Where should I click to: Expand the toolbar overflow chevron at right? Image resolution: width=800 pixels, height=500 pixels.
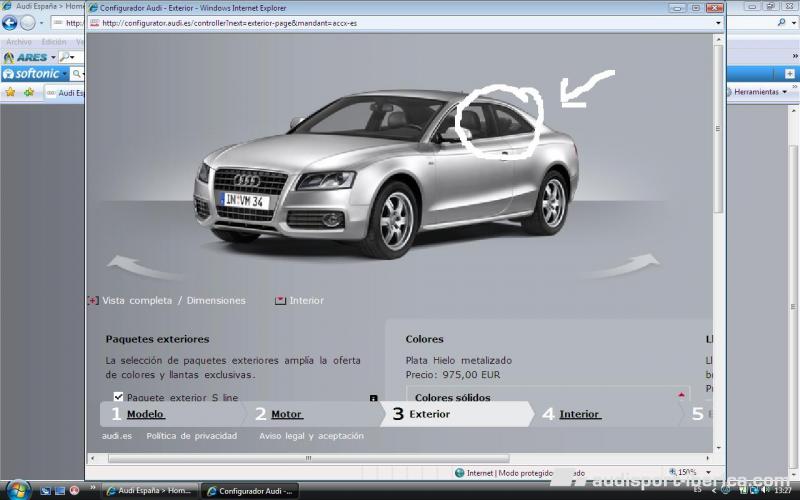795,56
